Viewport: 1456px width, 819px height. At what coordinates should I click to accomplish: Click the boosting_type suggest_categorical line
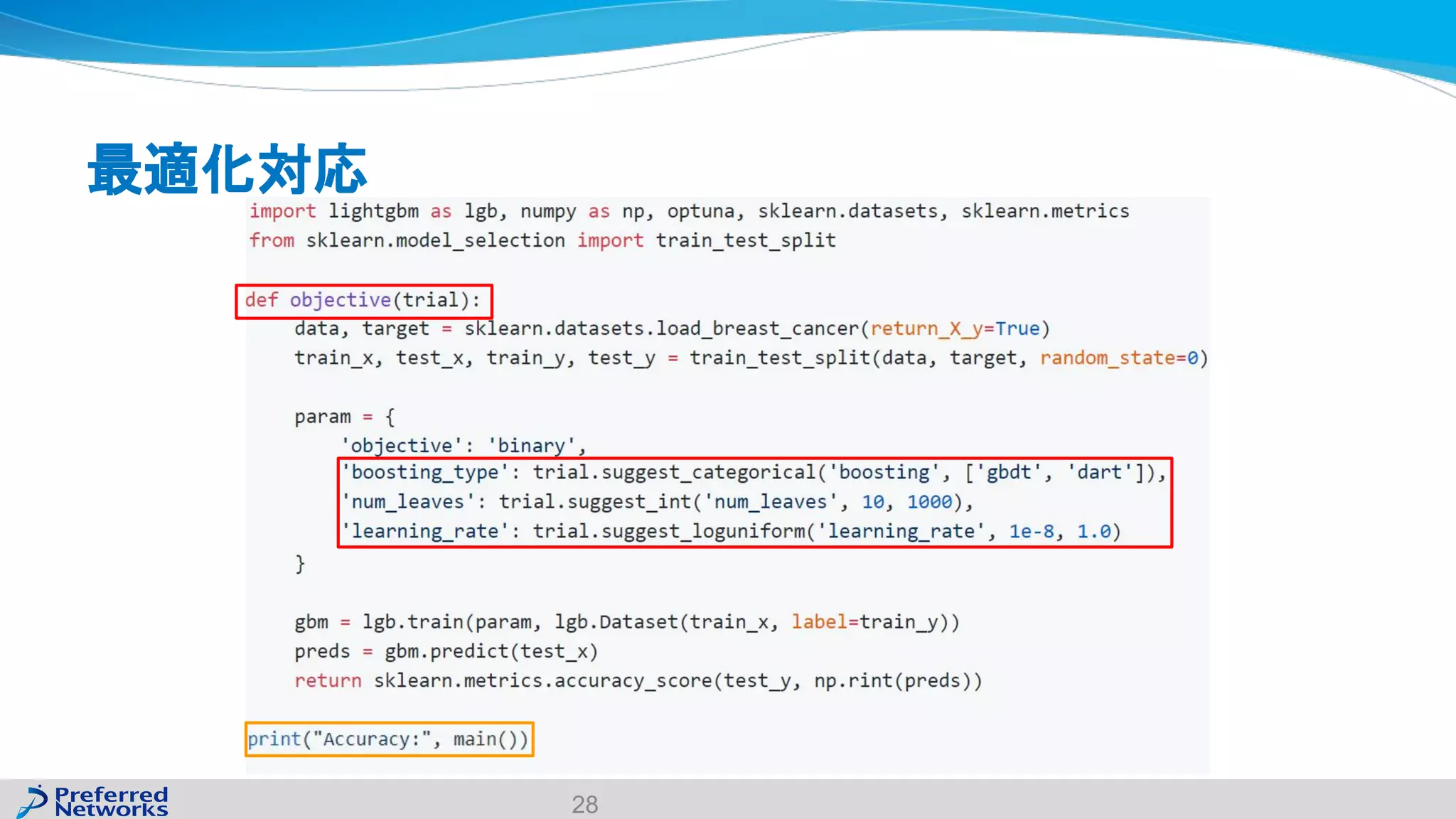coord(754,473)
